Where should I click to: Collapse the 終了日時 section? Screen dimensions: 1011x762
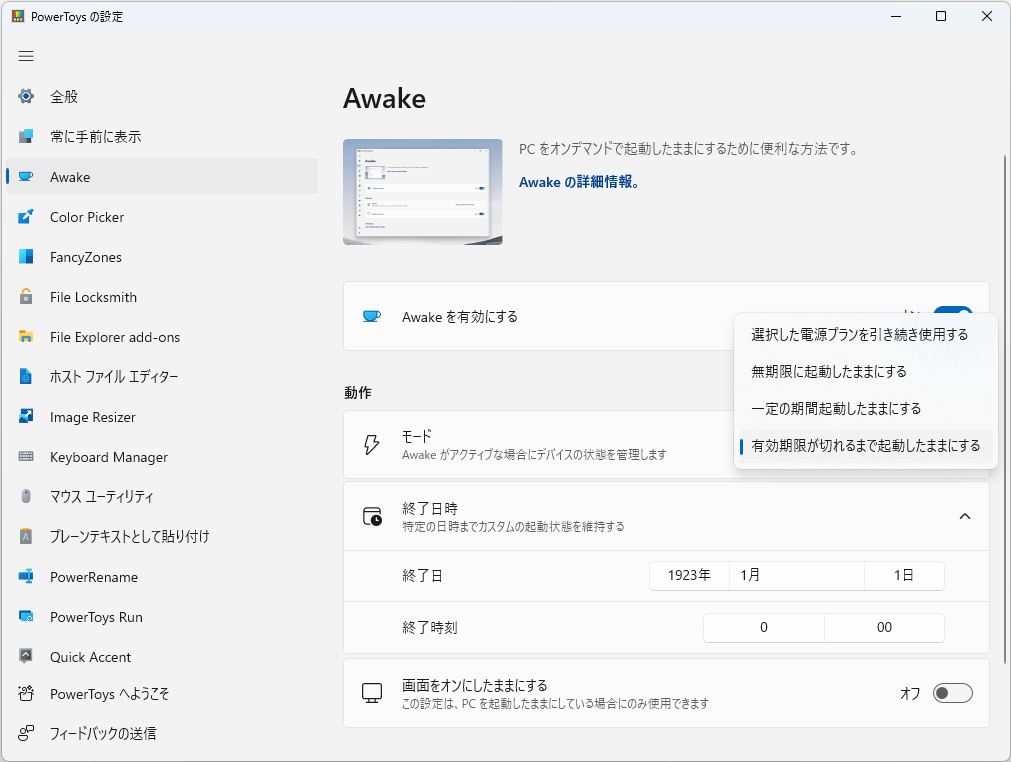tap(965, 516)
